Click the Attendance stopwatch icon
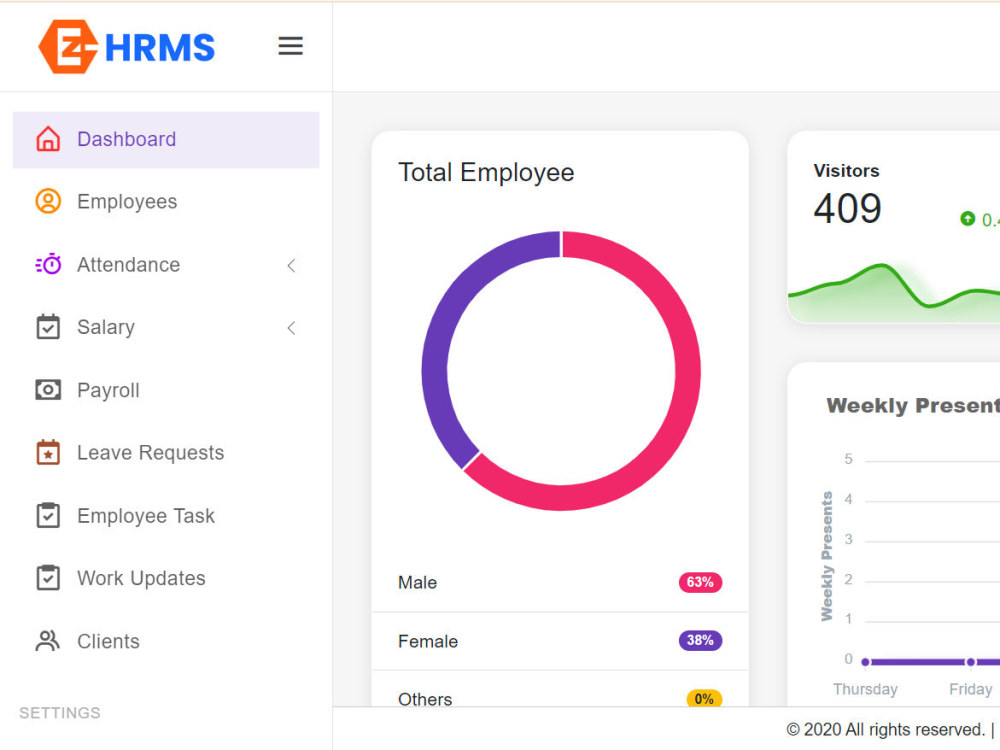Image resolution: width=1000 pixels, height=750 pixels. click(x=47, y=264)
